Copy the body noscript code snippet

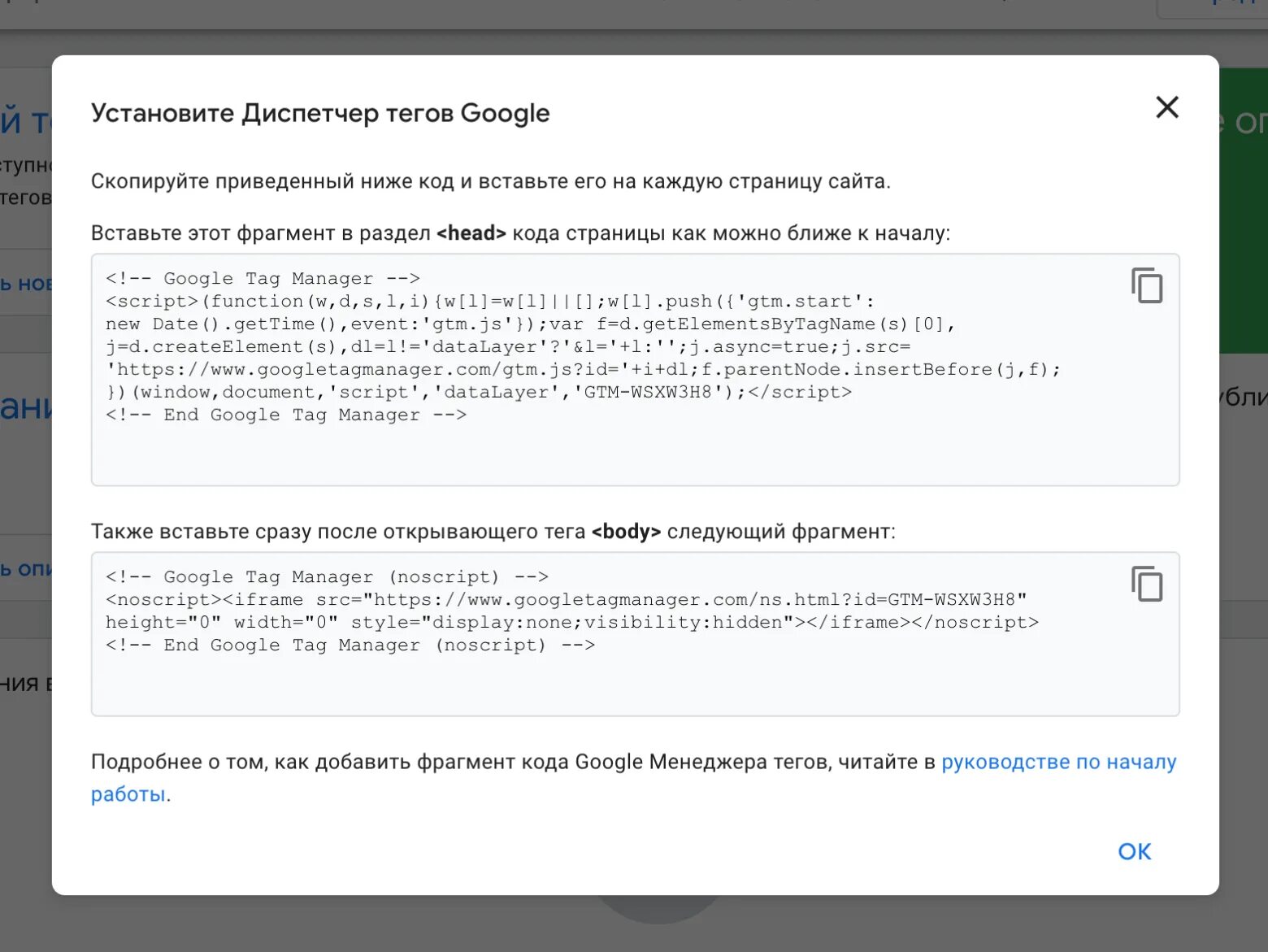pyautogui.click(x=1147, y=584)
